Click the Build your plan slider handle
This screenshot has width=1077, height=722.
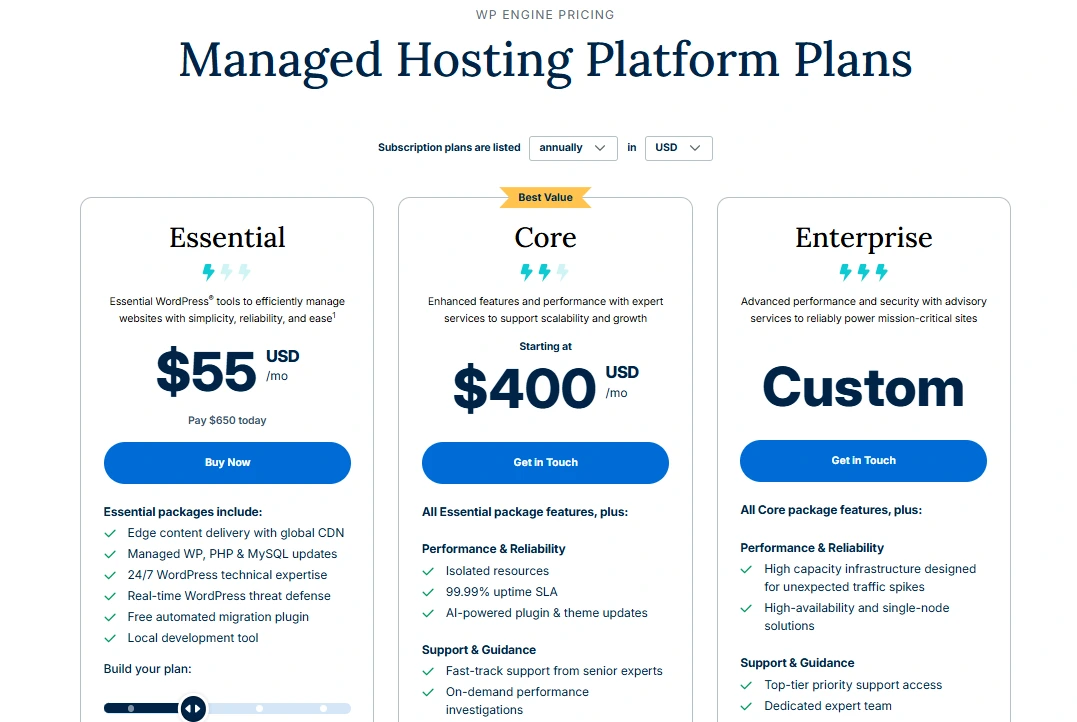pos(193,708)
